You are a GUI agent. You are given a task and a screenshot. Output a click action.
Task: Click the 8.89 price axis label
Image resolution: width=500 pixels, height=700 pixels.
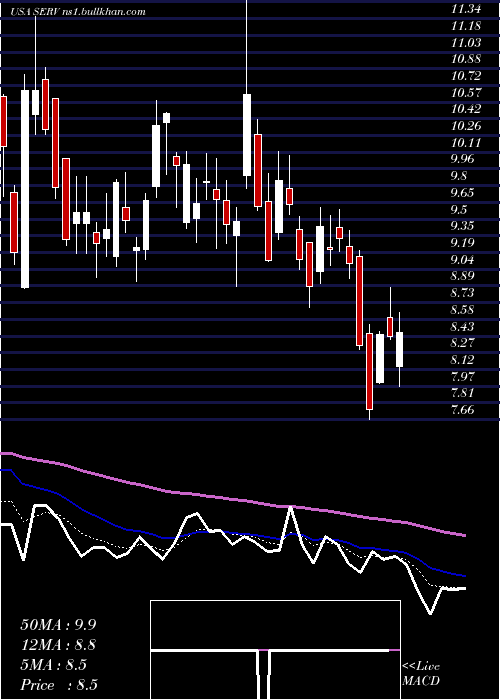pyautogui.click(x=463, y=276)
